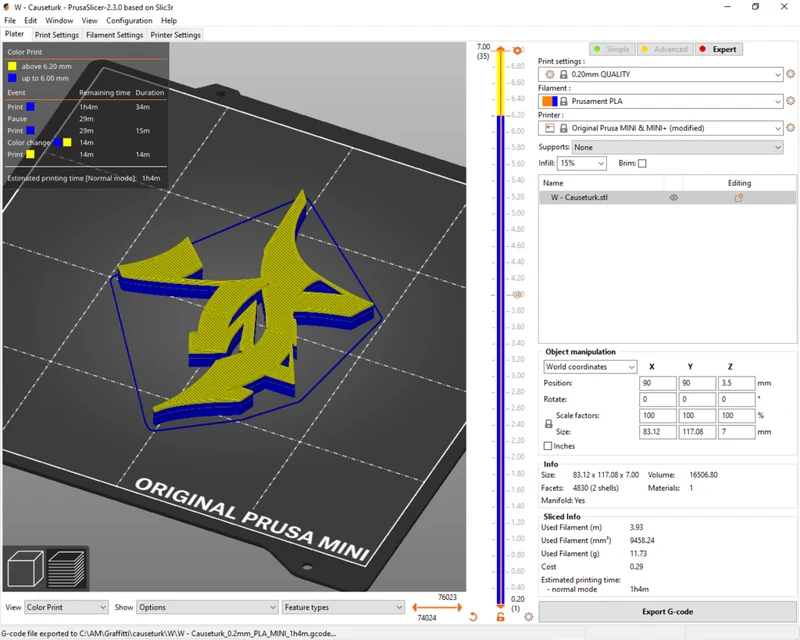Open the Help menu

click(169, 20)
